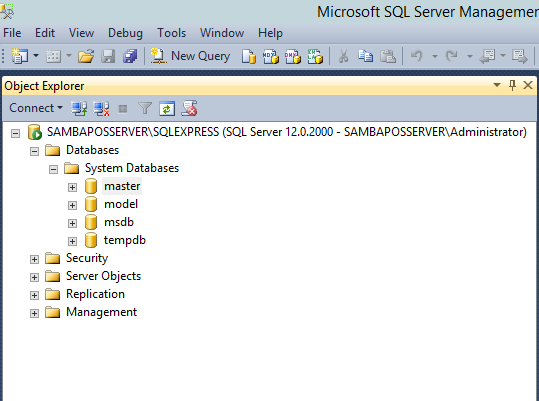Select the SAMBAPOSSERVER\SQLEXPRESS server entry

[x=286, y=132]
